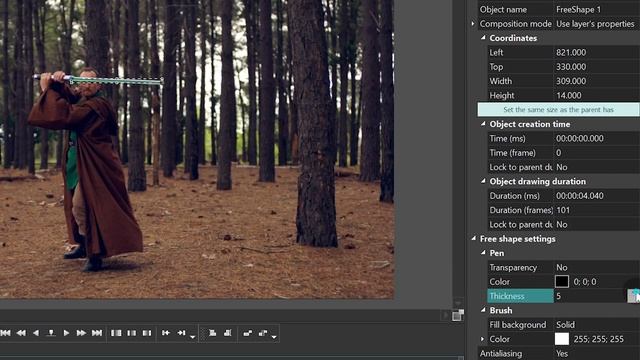
Task: Select the Antialiasing property label
Action: pos(501,353)
